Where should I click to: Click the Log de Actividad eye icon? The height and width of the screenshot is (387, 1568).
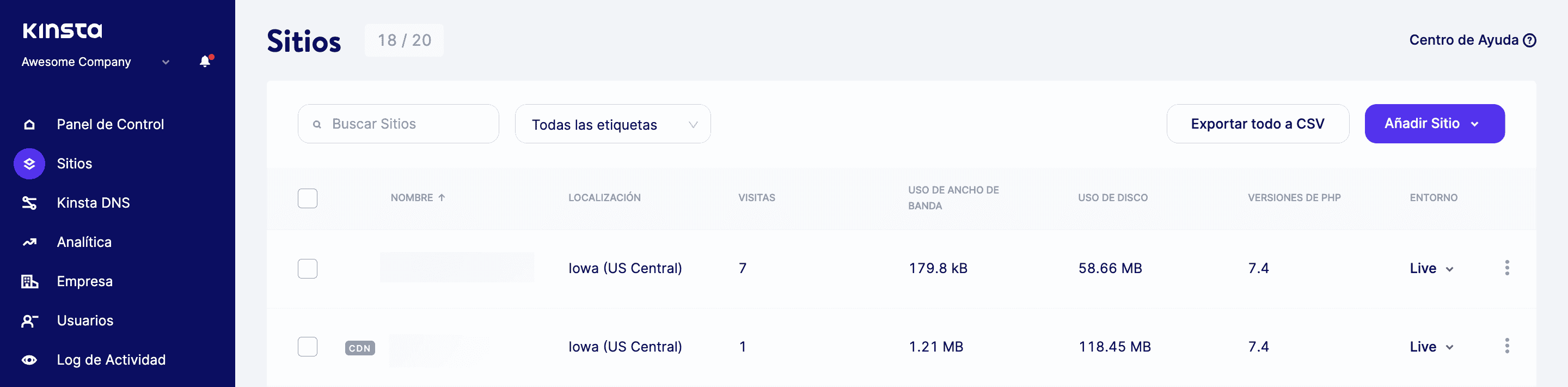[x=29, y=360]
